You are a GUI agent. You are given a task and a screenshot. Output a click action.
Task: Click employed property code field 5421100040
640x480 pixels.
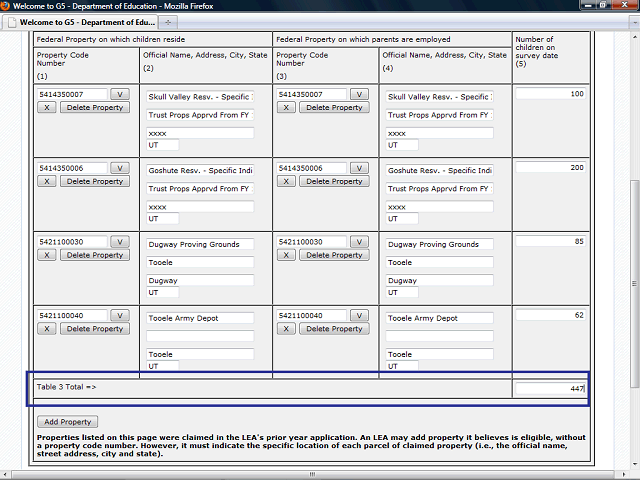(312, 316)
